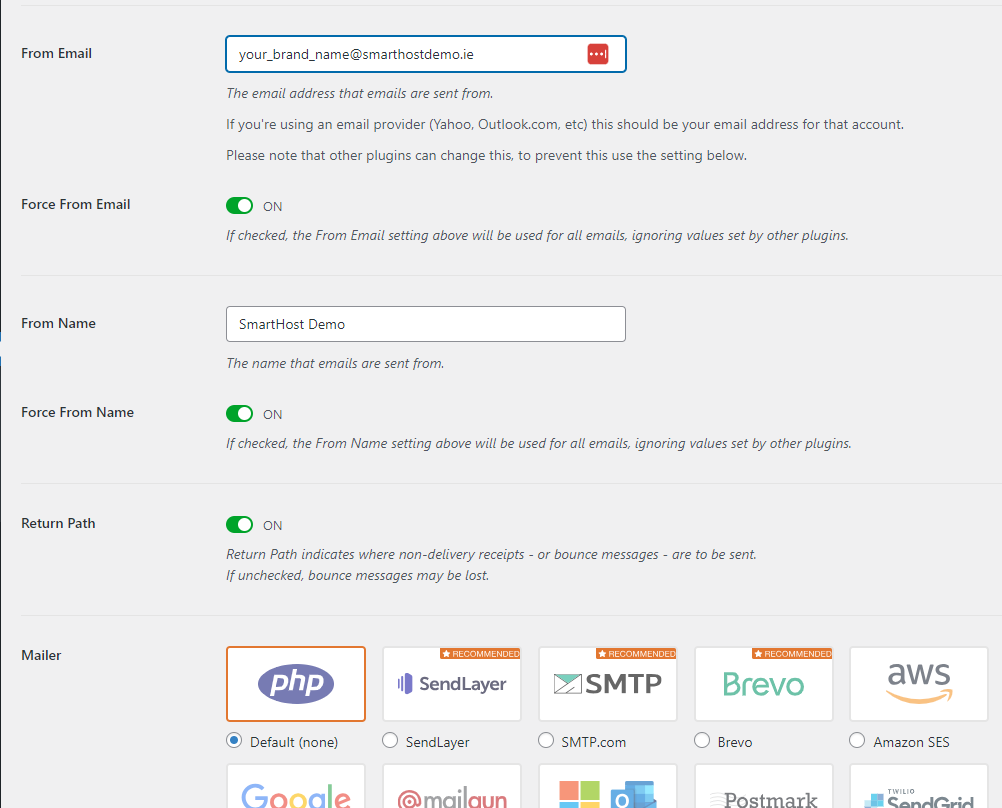Click the From Name setting label
1002x808 pixels.
click(x=58, y=323)
